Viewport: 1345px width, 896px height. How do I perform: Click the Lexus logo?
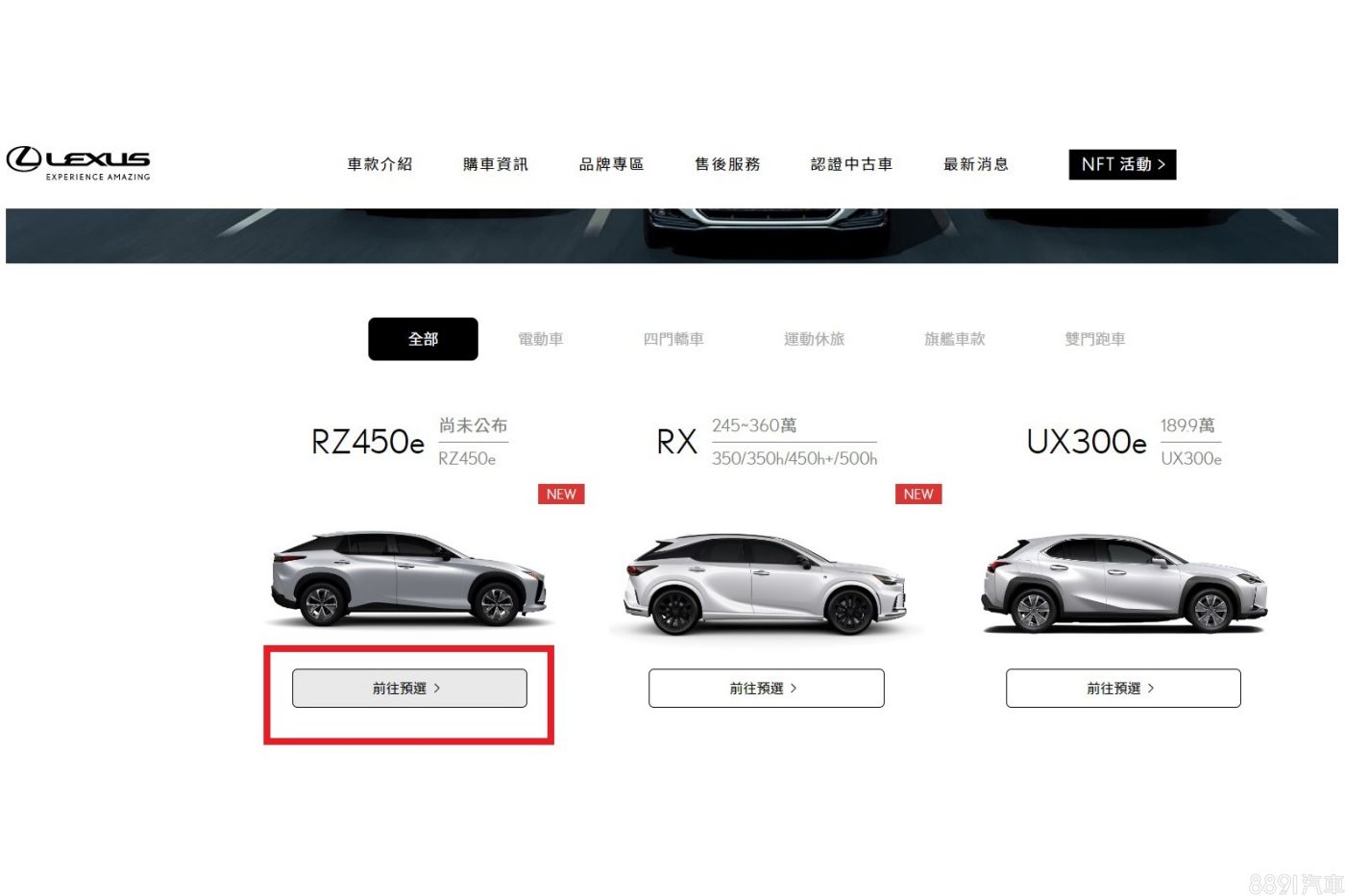(79, 162)
